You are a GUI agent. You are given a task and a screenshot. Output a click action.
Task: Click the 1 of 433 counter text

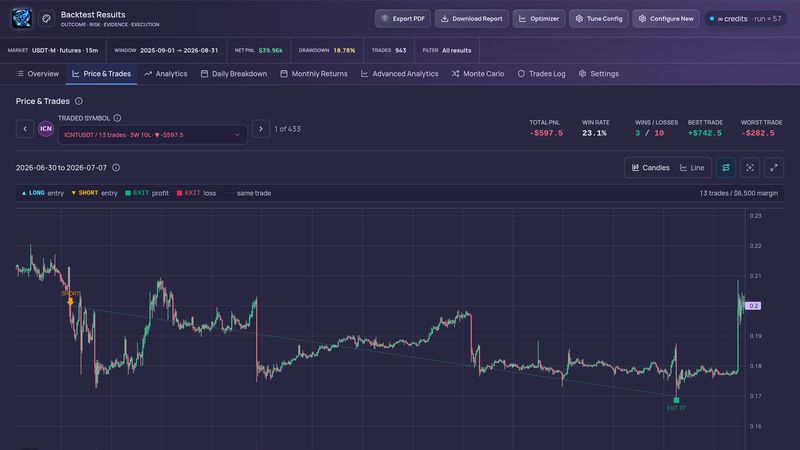[287, 129]
